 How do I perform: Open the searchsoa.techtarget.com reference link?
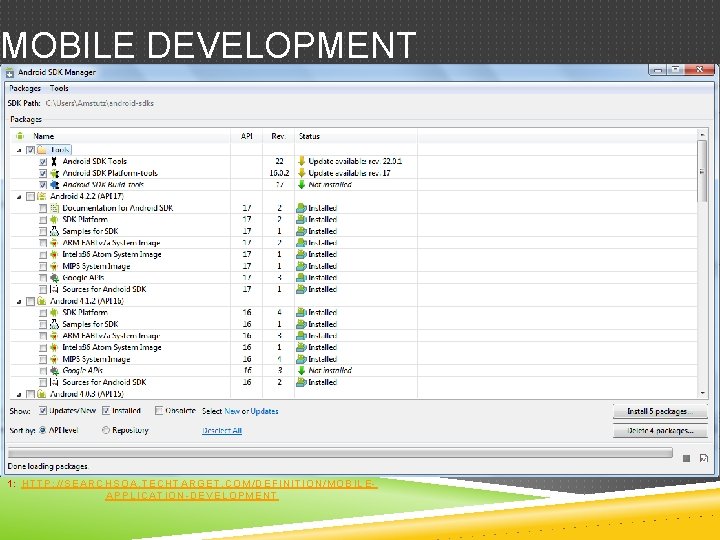[199, 489]
